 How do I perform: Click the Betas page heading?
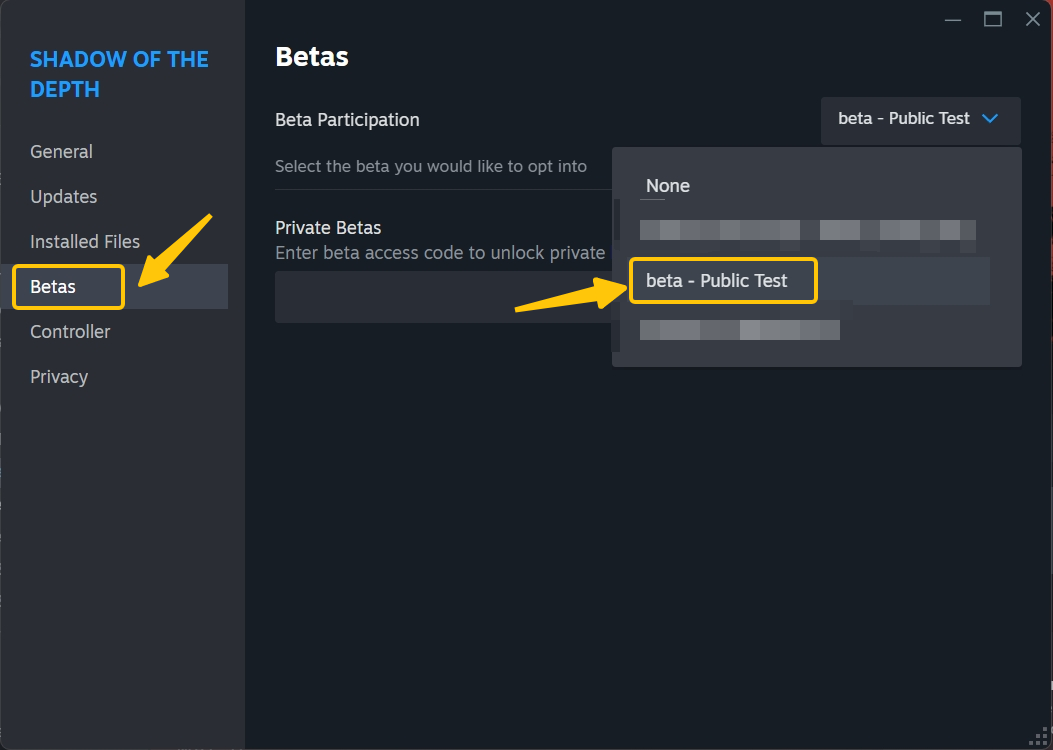click(x=311, y=56)
